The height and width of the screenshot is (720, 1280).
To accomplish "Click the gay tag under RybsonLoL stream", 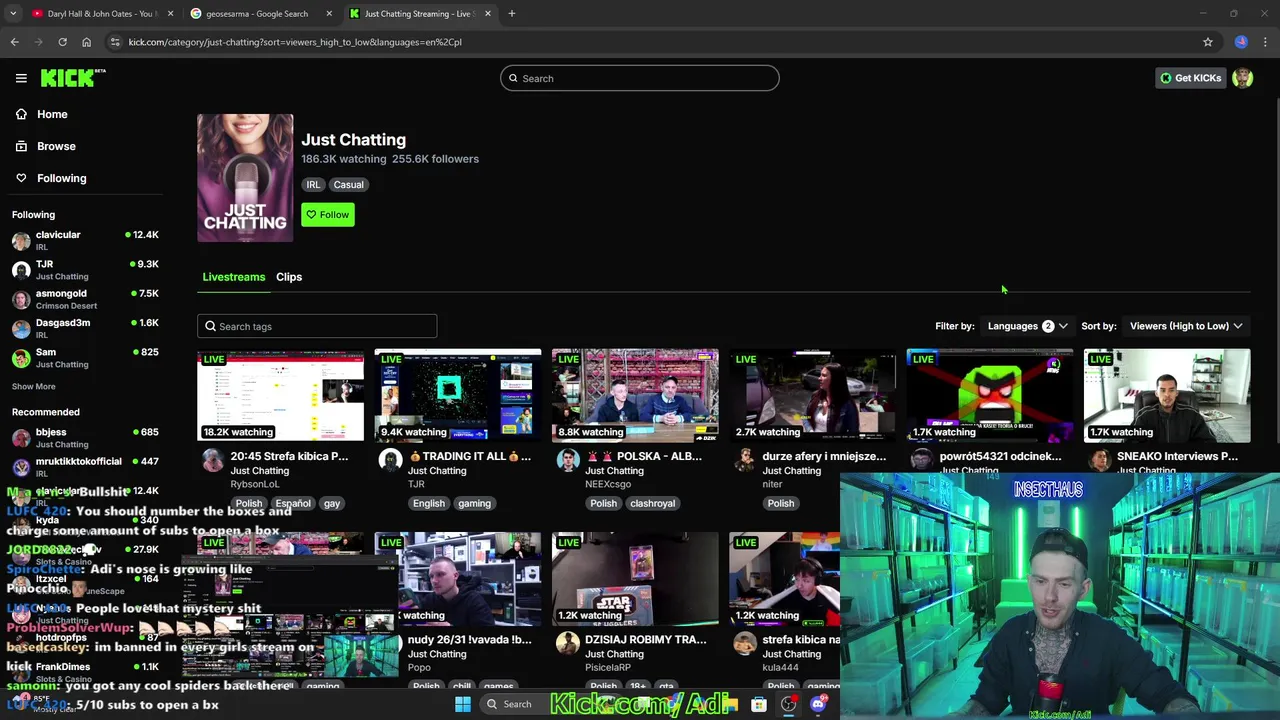I will coord(331,503).
